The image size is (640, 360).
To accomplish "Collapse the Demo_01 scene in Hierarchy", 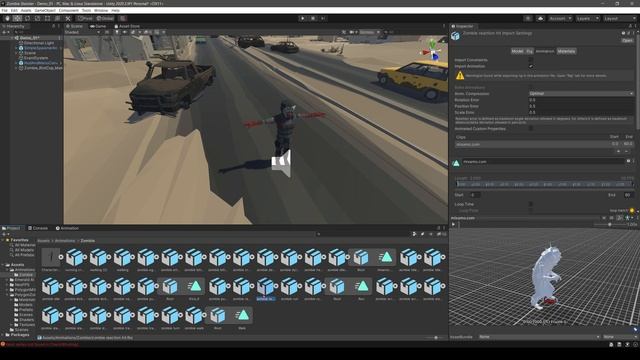I will pos(12,38).
